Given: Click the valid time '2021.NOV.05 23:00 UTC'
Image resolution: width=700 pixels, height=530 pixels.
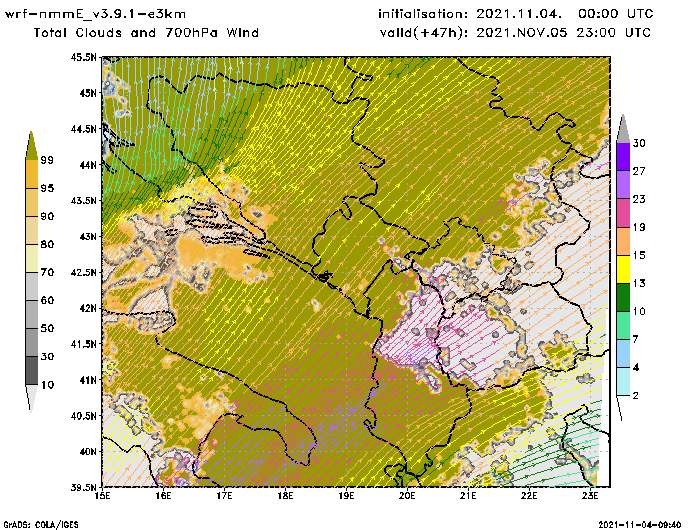Looking at the screenshot, I should click(x=563, y=33).
